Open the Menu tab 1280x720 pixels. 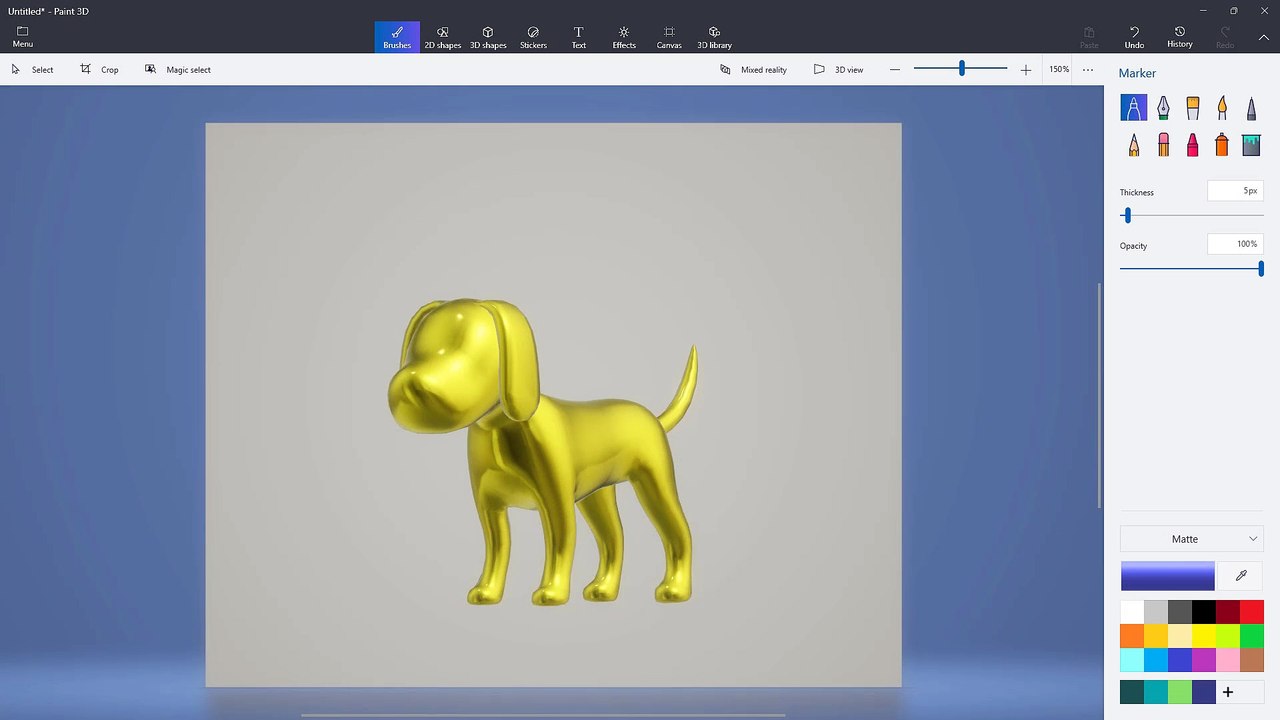(22, 37)
